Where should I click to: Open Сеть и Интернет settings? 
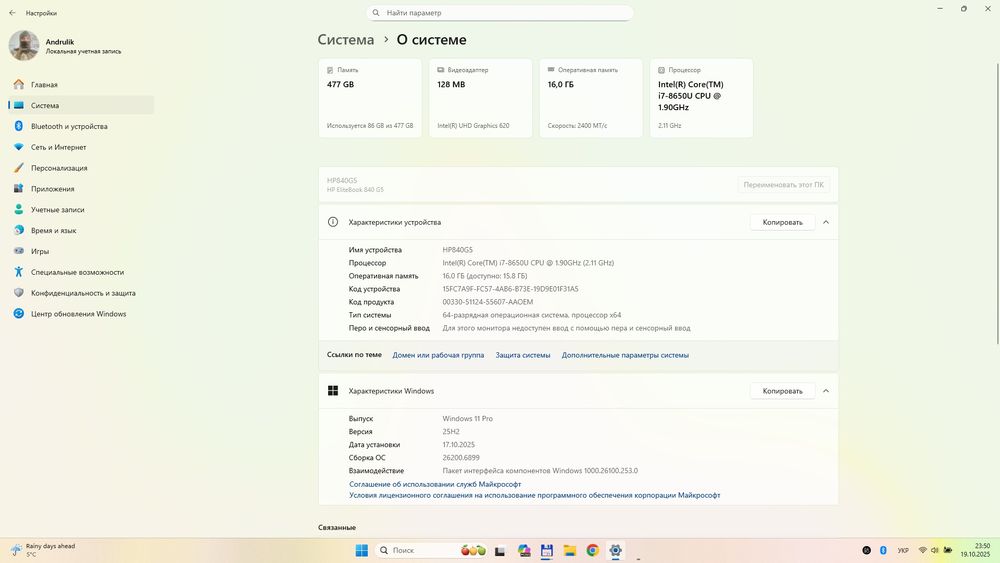81,147
